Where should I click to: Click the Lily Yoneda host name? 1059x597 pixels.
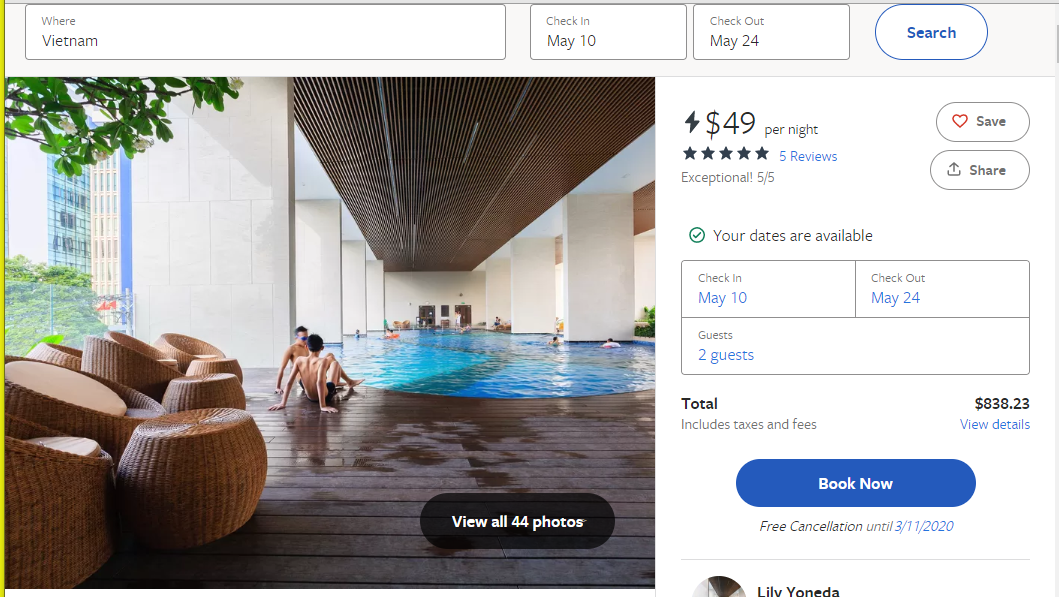[798, 591]
